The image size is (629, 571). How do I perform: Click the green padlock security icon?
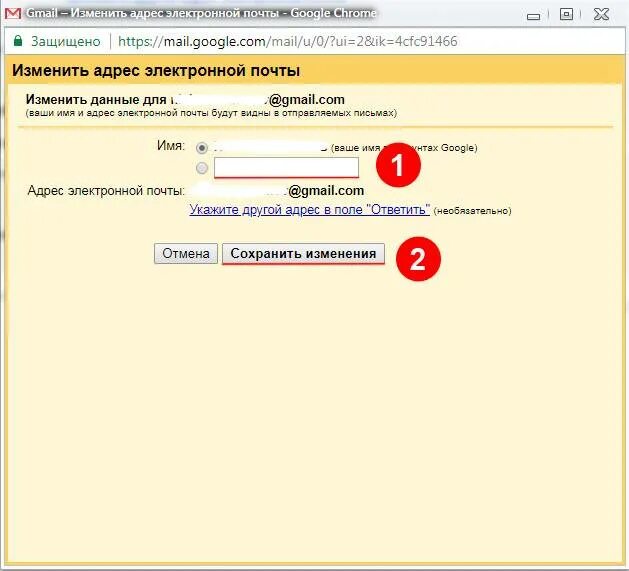(18, 41)
